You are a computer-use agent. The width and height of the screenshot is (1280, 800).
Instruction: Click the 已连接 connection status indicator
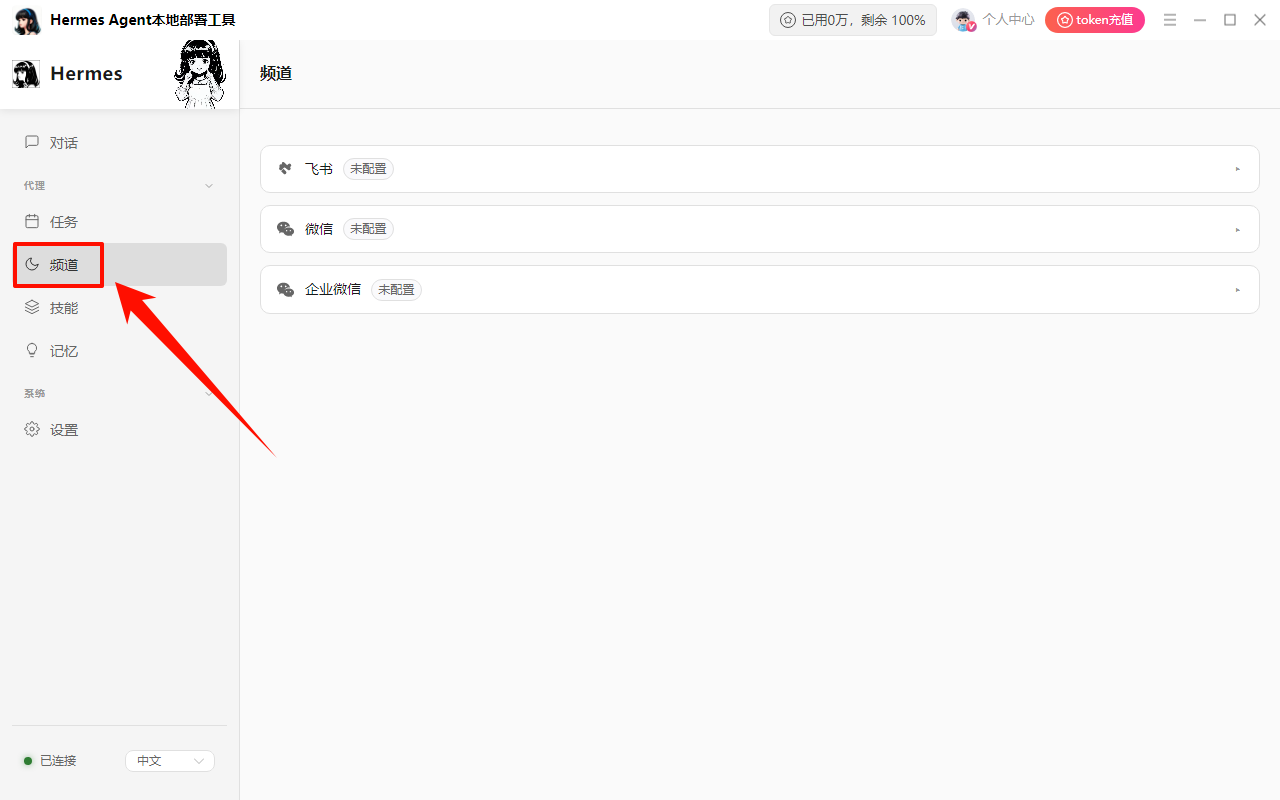(x=50, y=761)
